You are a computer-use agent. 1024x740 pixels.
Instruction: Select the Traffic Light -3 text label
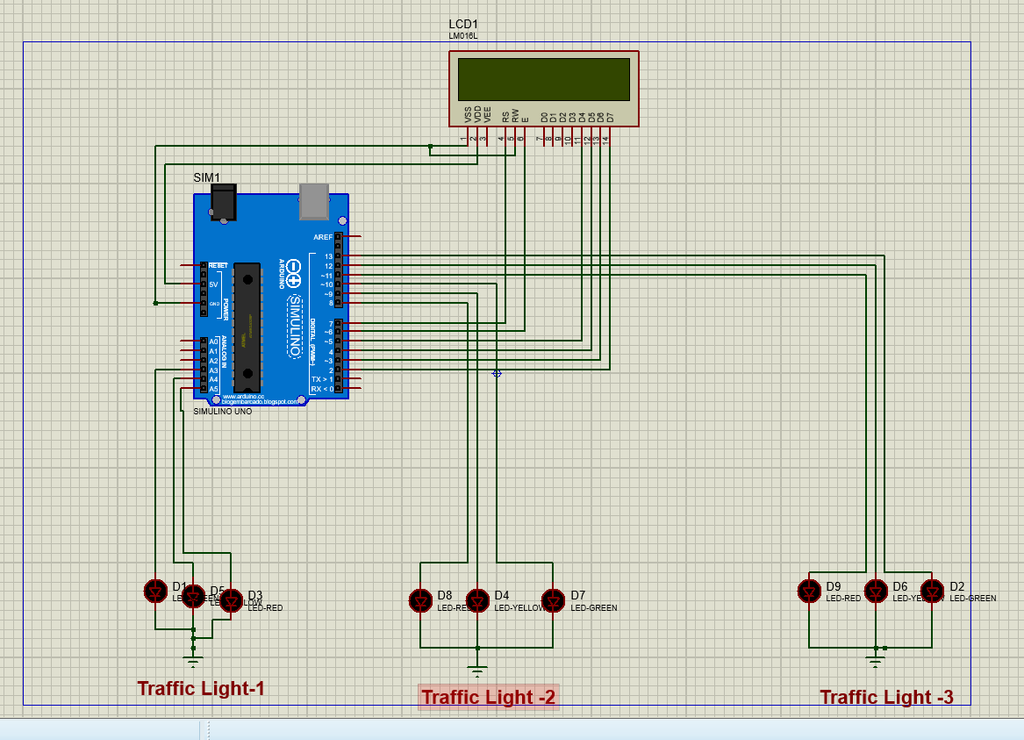click(x=886, y=697)
